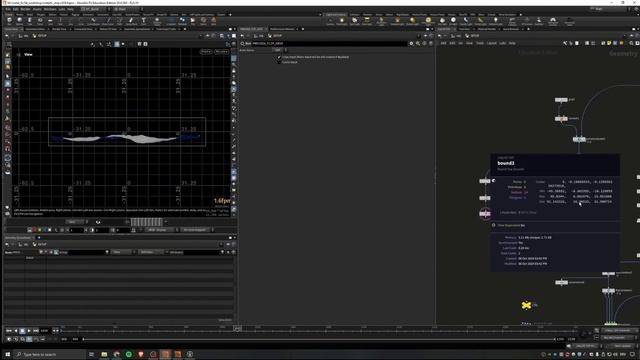Open parameter pane gear menu

tap(411, 43)
